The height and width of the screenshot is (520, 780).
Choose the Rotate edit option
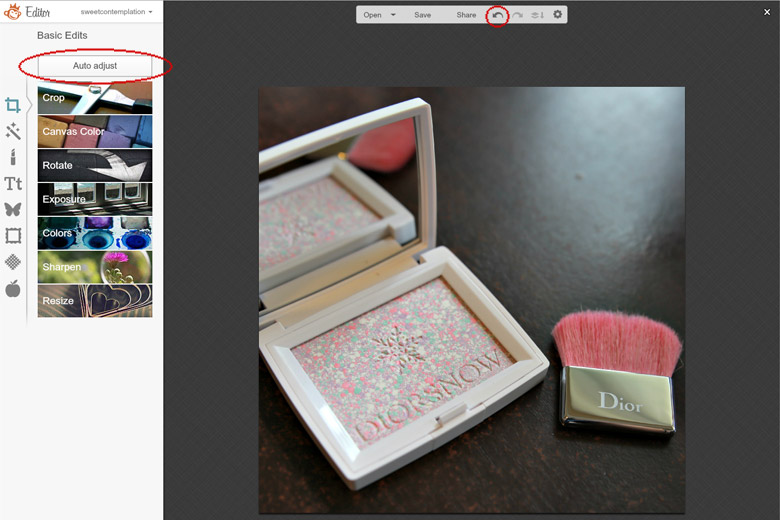95,166
